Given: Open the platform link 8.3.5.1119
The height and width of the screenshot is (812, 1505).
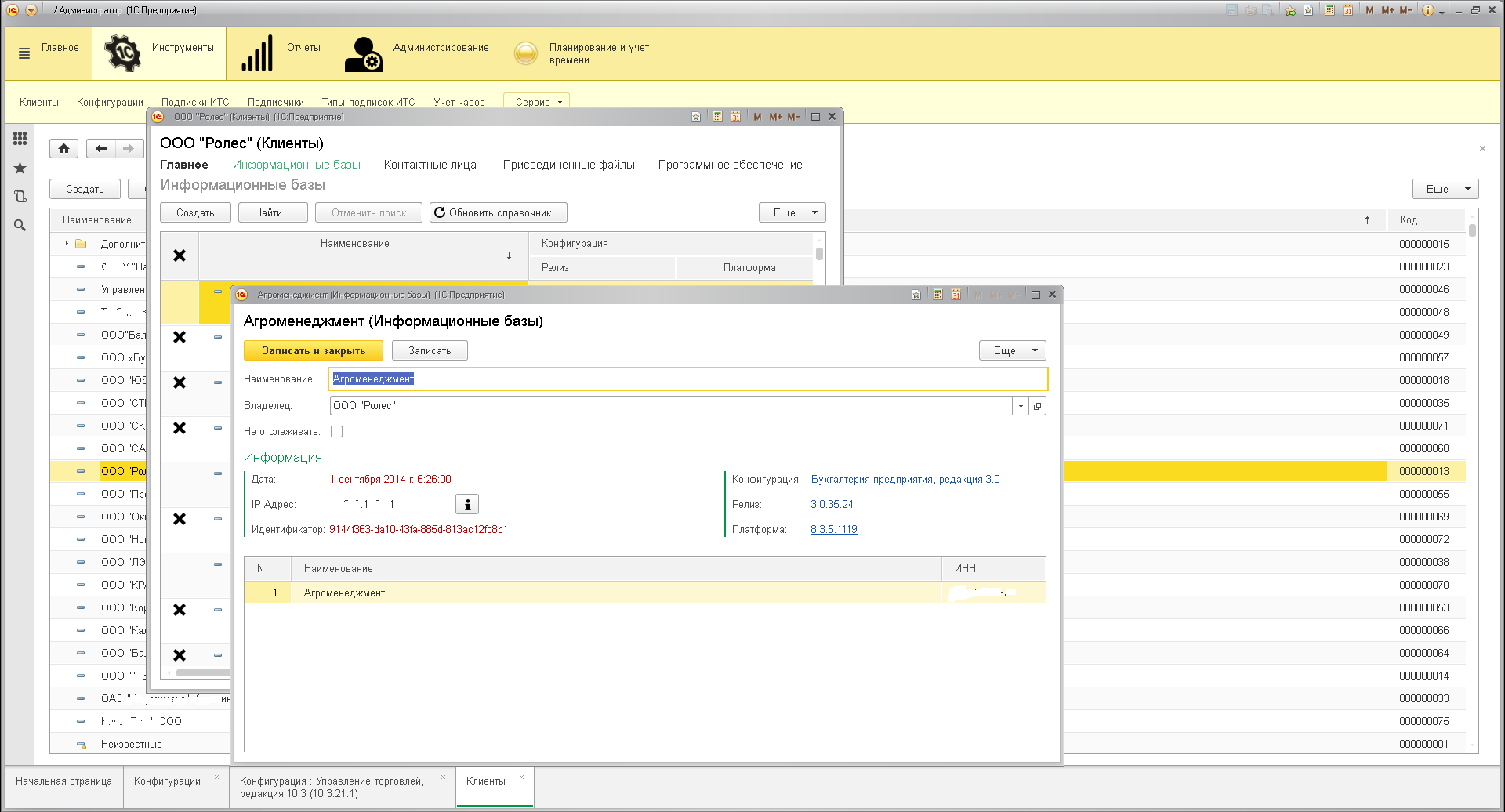Looking at the screenshot, I should click(x=834, y=530).
